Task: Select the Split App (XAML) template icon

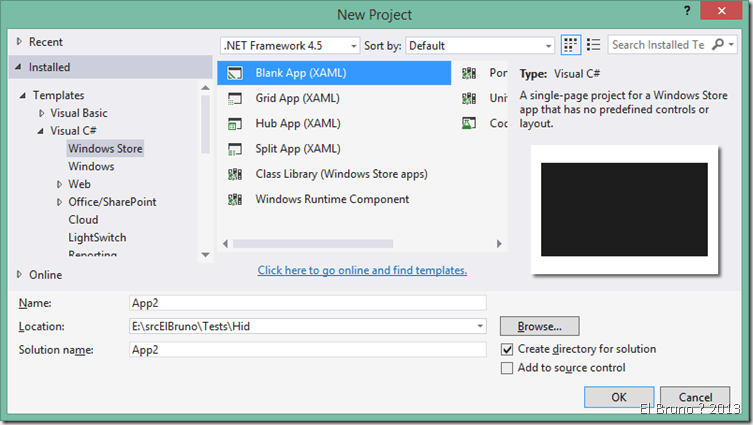Action: pyautogui.click(x=235, y=149)
